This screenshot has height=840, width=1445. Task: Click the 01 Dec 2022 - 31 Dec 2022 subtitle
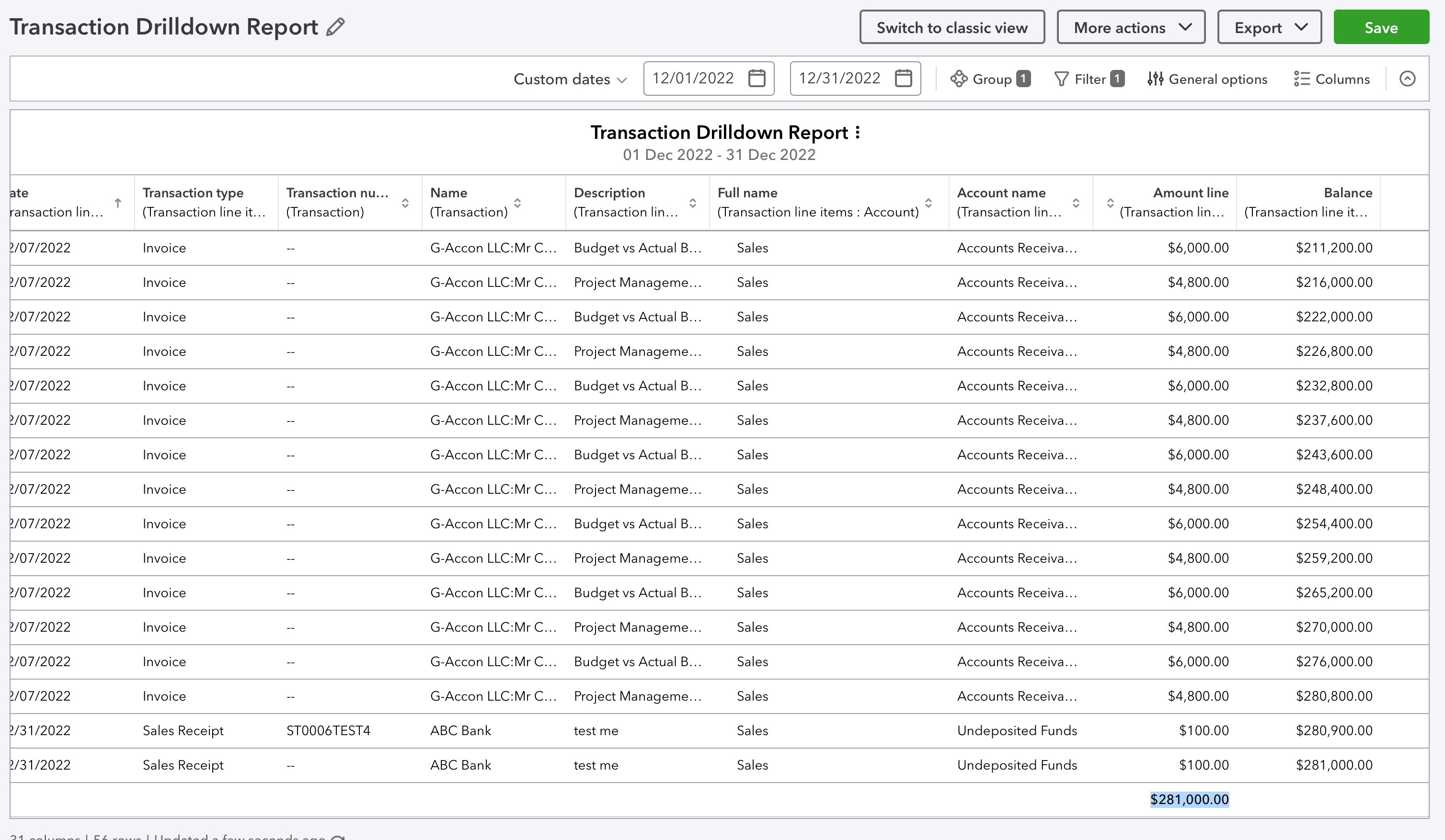719,155
